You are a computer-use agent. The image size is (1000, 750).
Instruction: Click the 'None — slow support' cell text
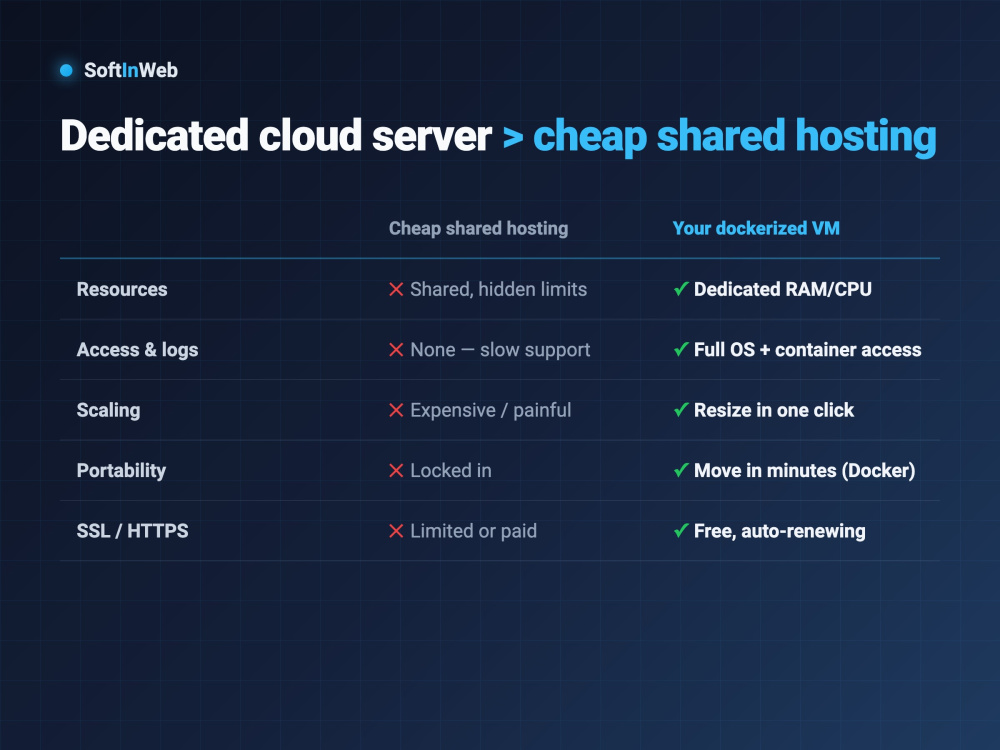click(x=500, y=350)
